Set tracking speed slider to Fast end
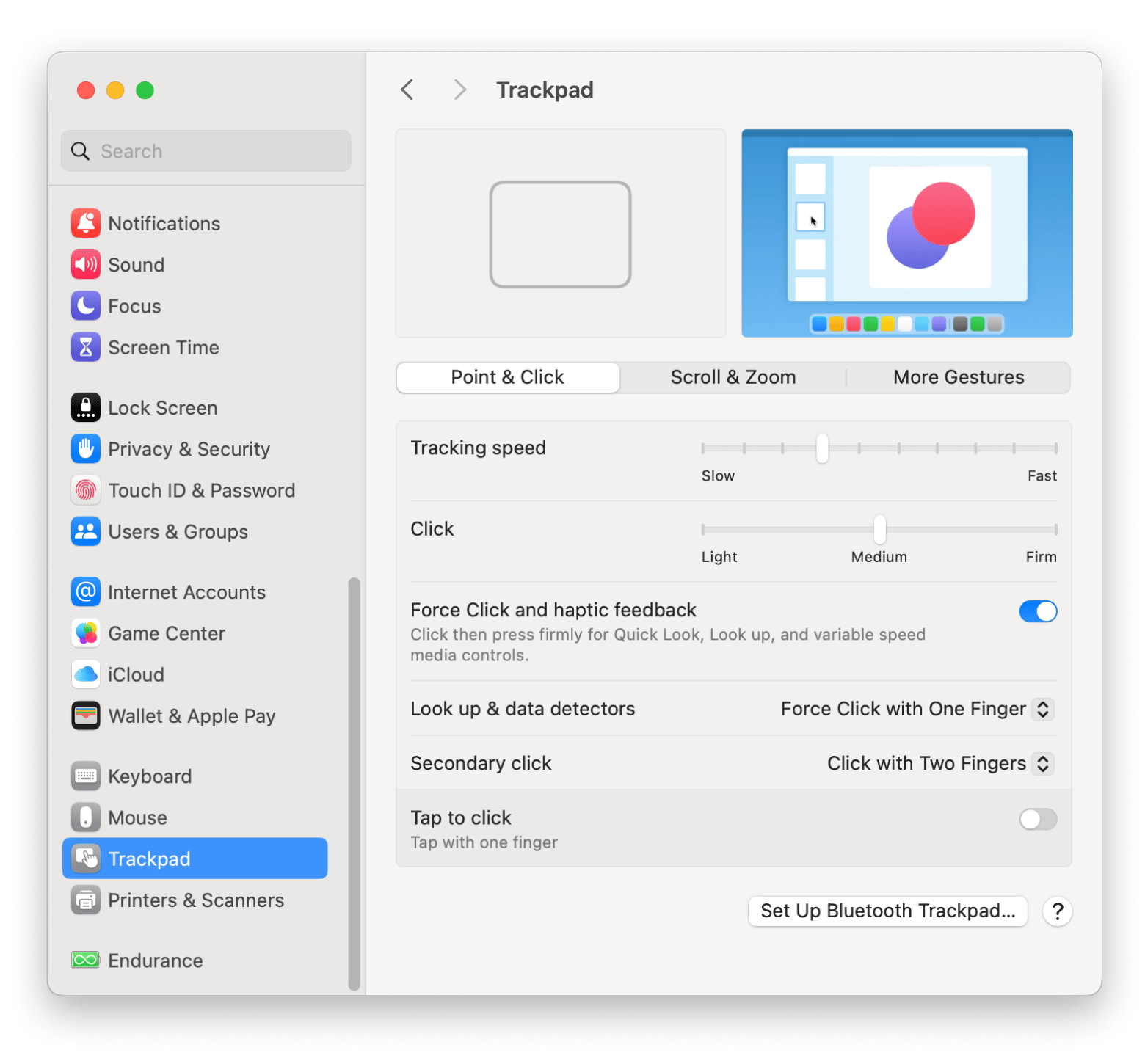 (x=1055, y=448)
